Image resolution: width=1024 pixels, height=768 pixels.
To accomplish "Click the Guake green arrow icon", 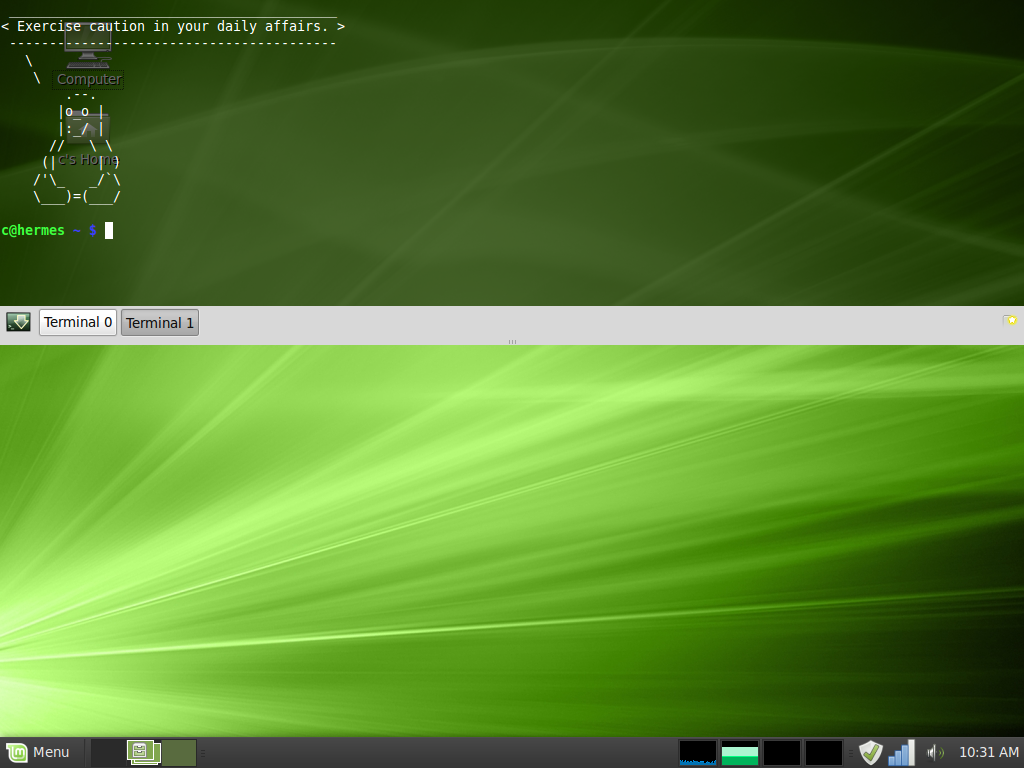I will (18, 322).
